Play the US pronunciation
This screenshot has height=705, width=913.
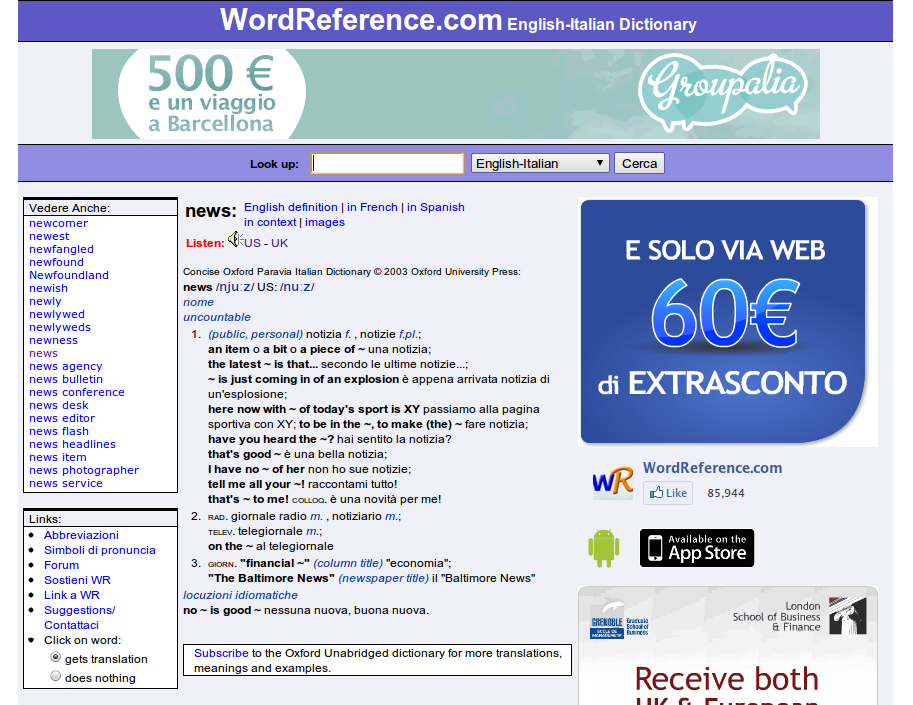click(252, 243)
